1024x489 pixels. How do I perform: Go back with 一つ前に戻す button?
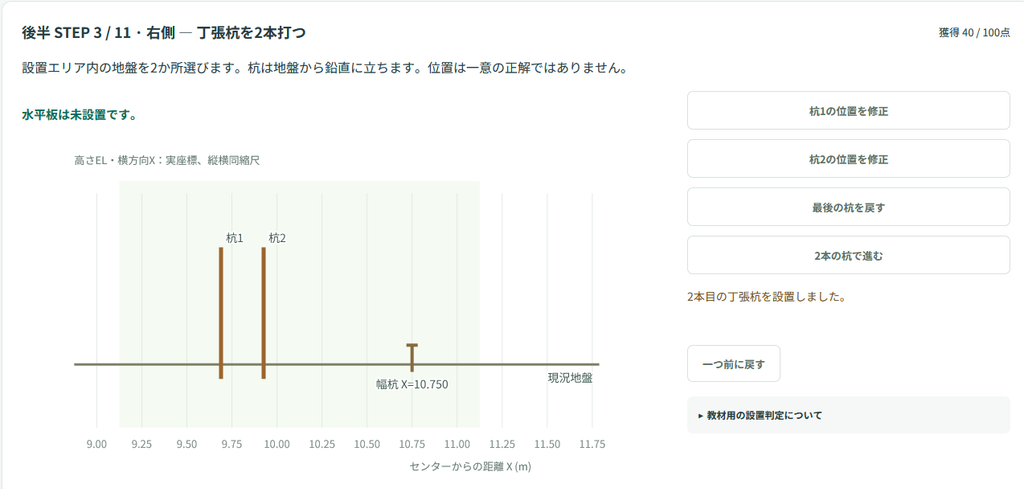[733, 364]
